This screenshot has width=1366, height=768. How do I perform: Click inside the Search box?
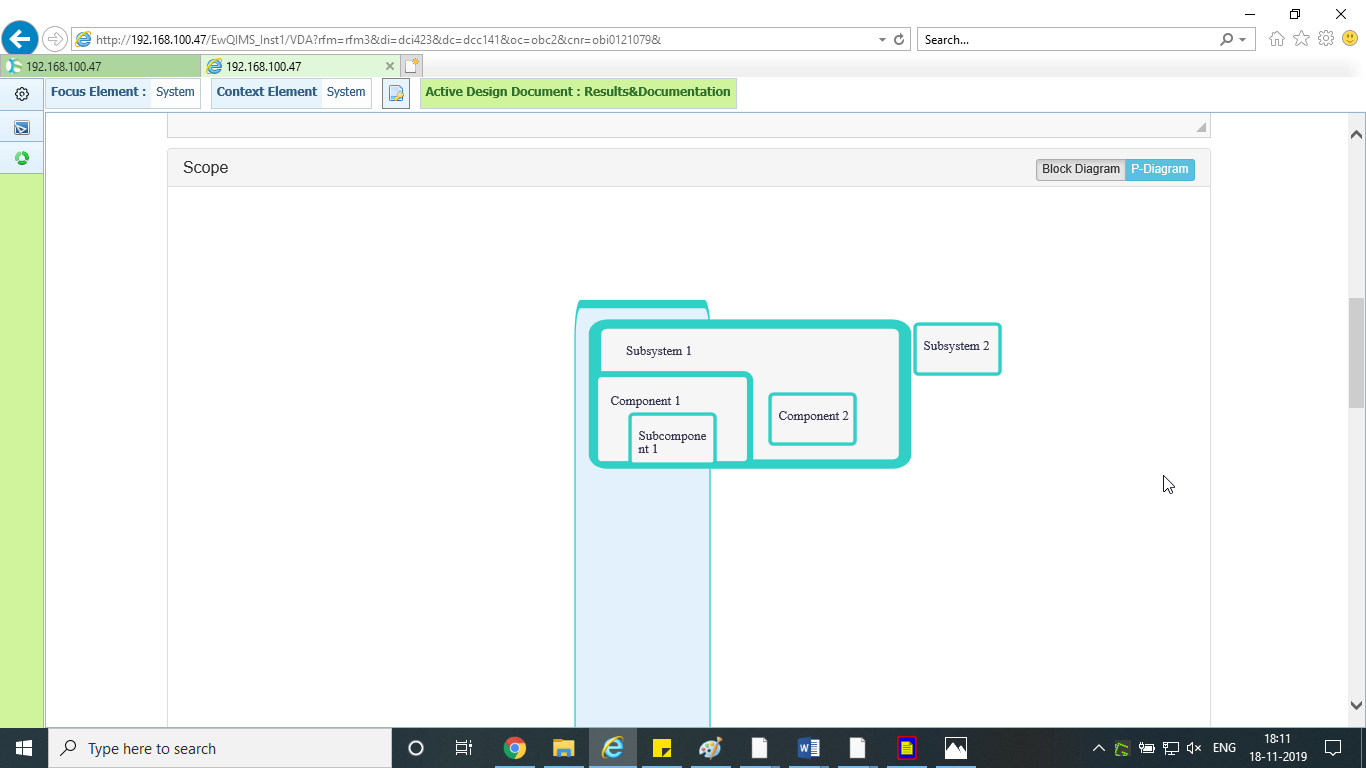[1065, 40]
